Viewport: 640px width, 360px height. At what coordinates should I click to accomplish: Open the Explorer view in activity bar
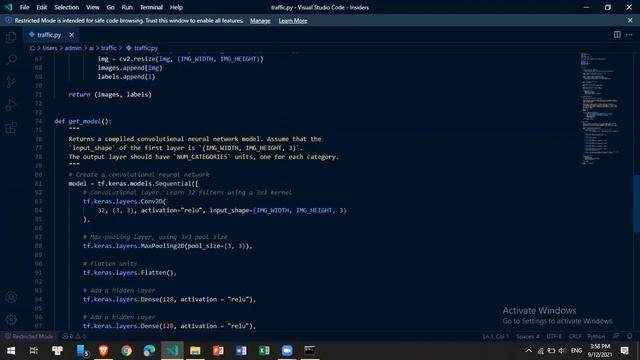[x=11, y=38]
